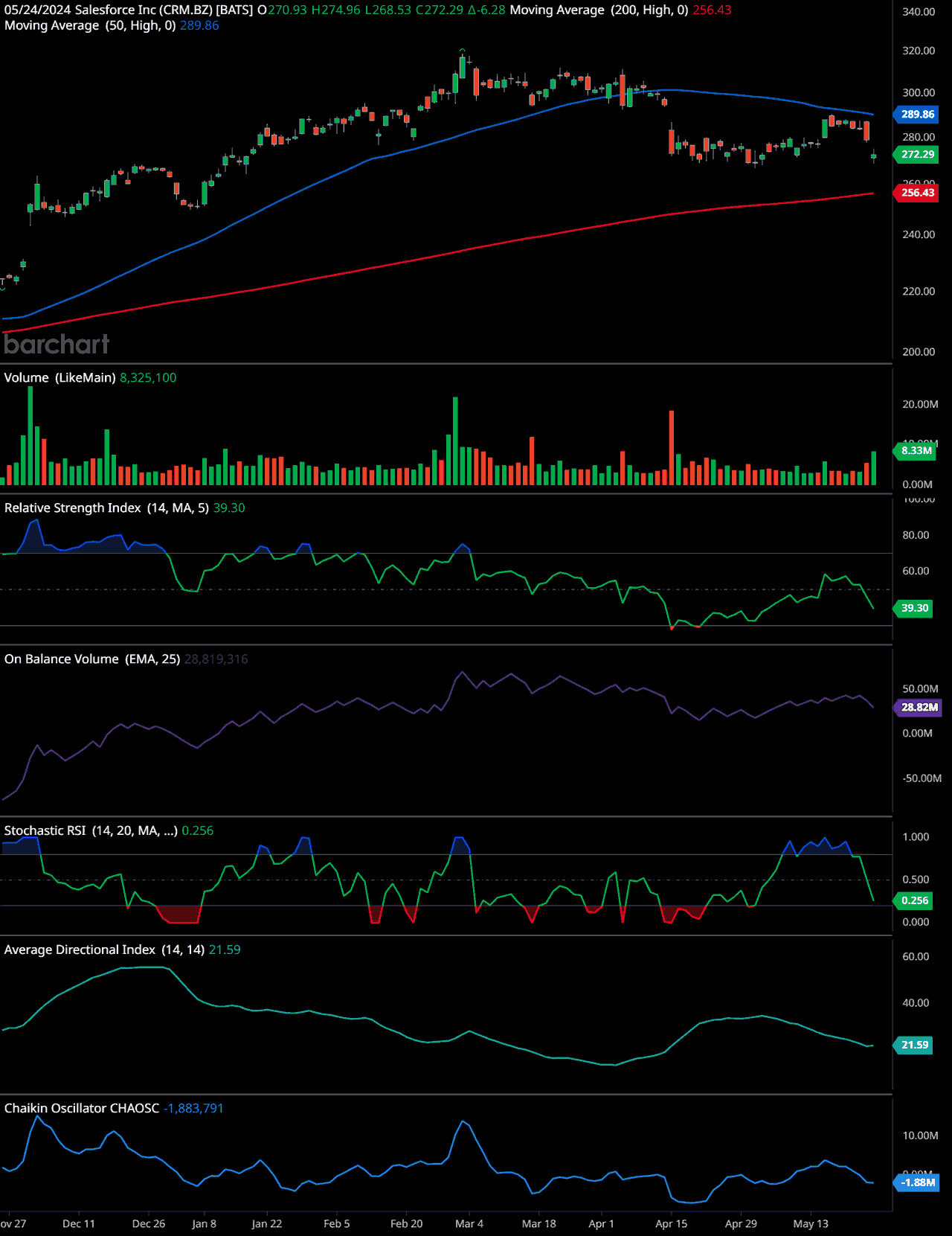Click the blue -1.88M Chaikin axis tag
Viewport: 952px width, 1236px height.
coord(917,1183)
